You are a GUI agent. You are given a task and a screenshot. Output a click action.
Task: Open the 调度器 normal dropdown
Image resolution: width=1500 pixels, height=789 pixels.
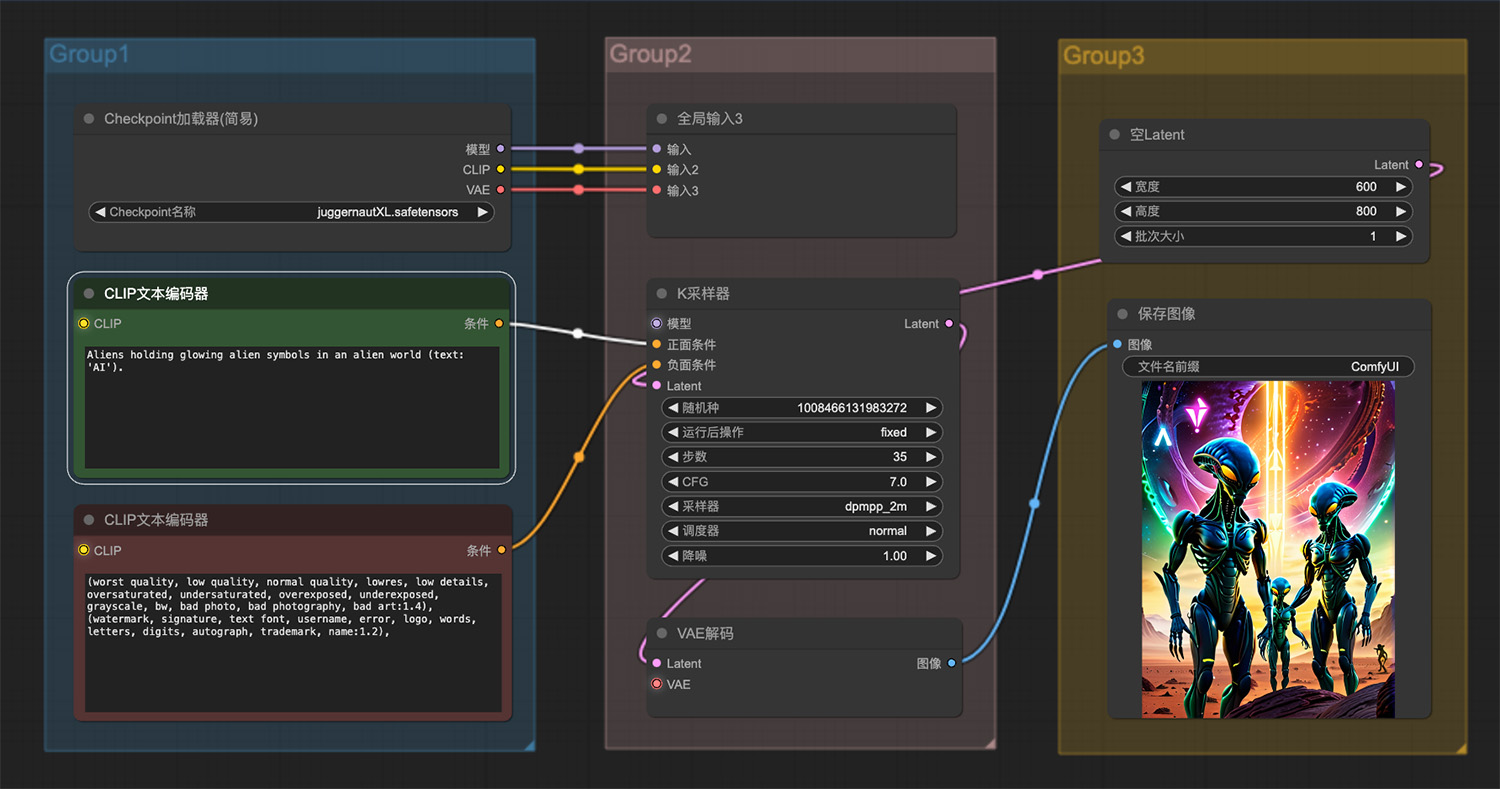pos(802,531)
